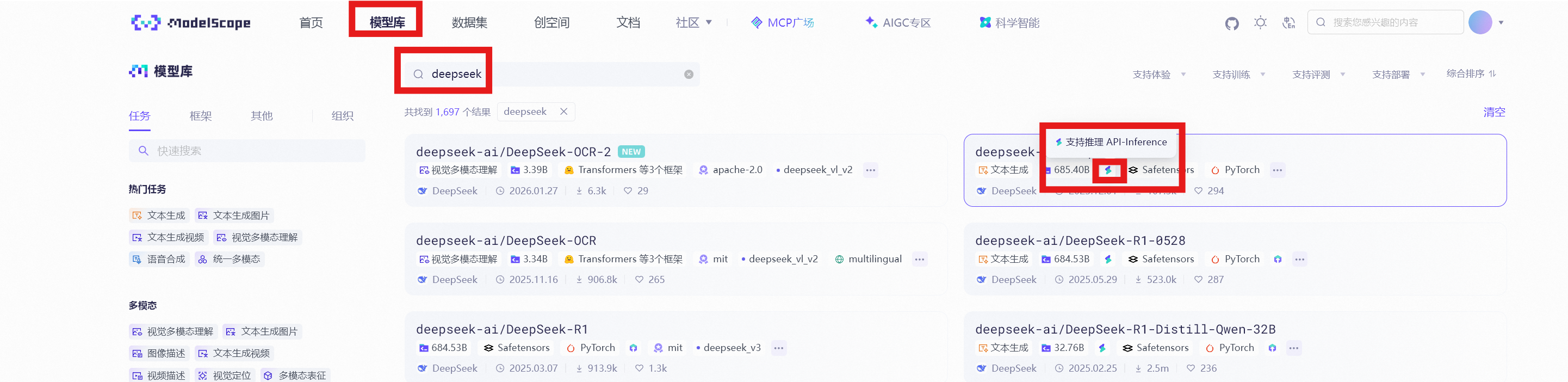This screenshot has width=1568, height=382.
Task: Switch language with translate icon
Action: pos(1288,22)
